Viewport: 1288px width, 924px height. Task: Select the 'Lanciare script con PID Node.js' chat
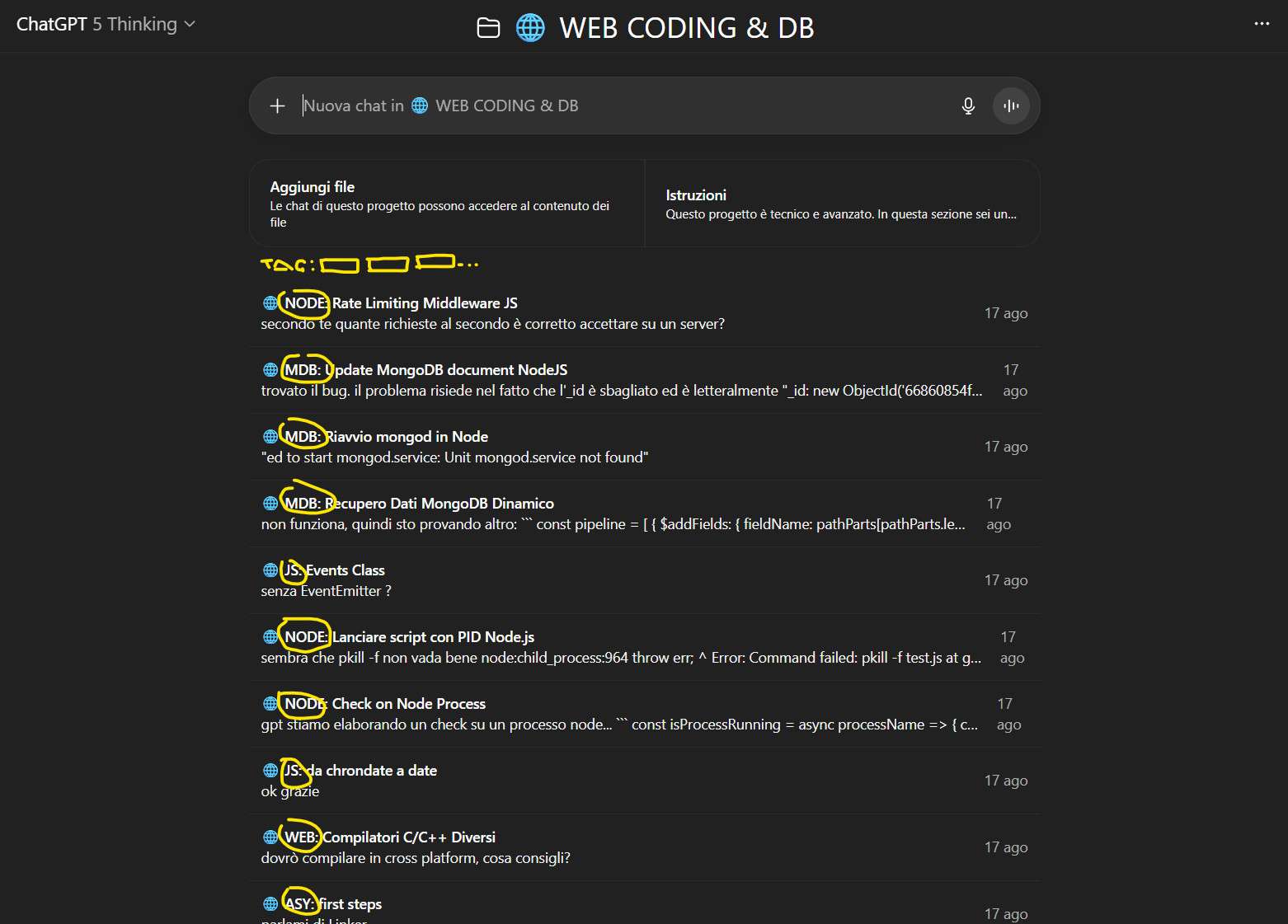point(433,636)
